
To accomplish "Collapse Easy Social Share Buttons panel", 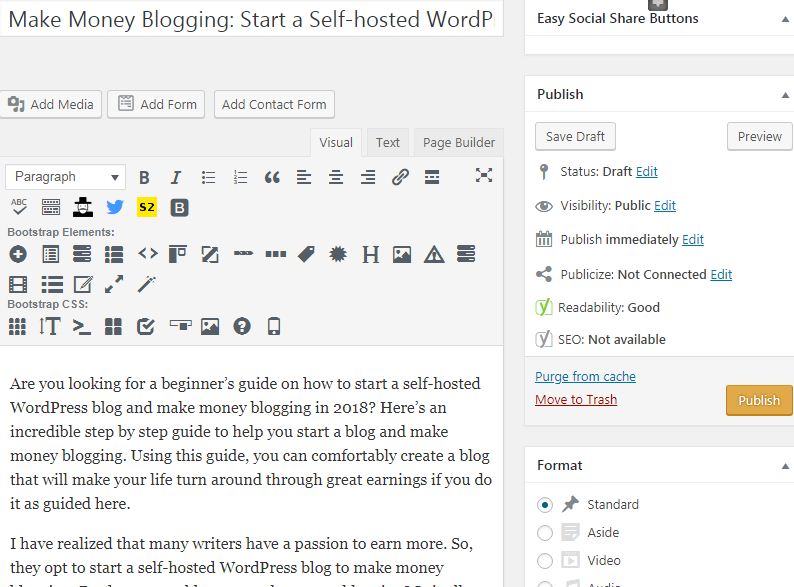I will 785,19.
